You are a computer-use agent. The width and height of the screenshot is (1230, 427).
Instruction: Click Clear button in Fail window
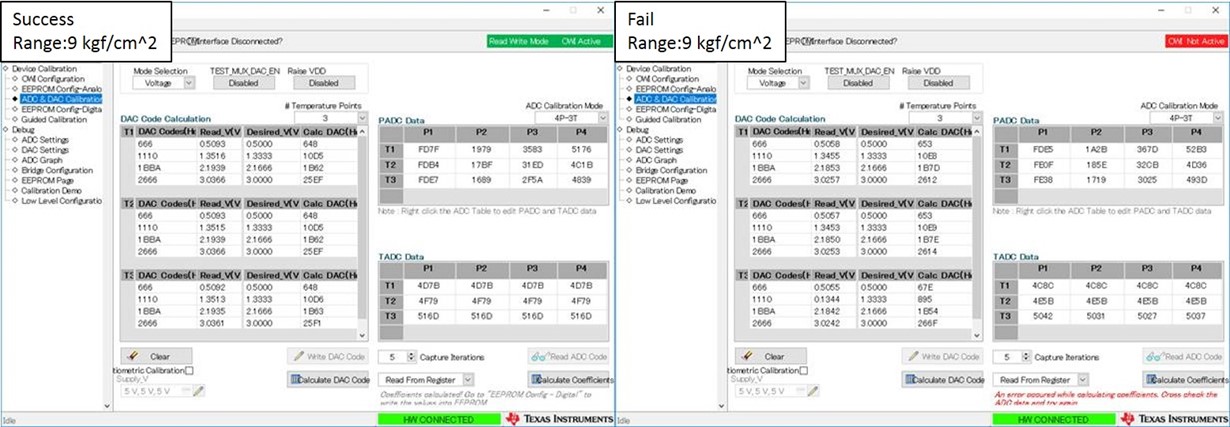point(770,356)
